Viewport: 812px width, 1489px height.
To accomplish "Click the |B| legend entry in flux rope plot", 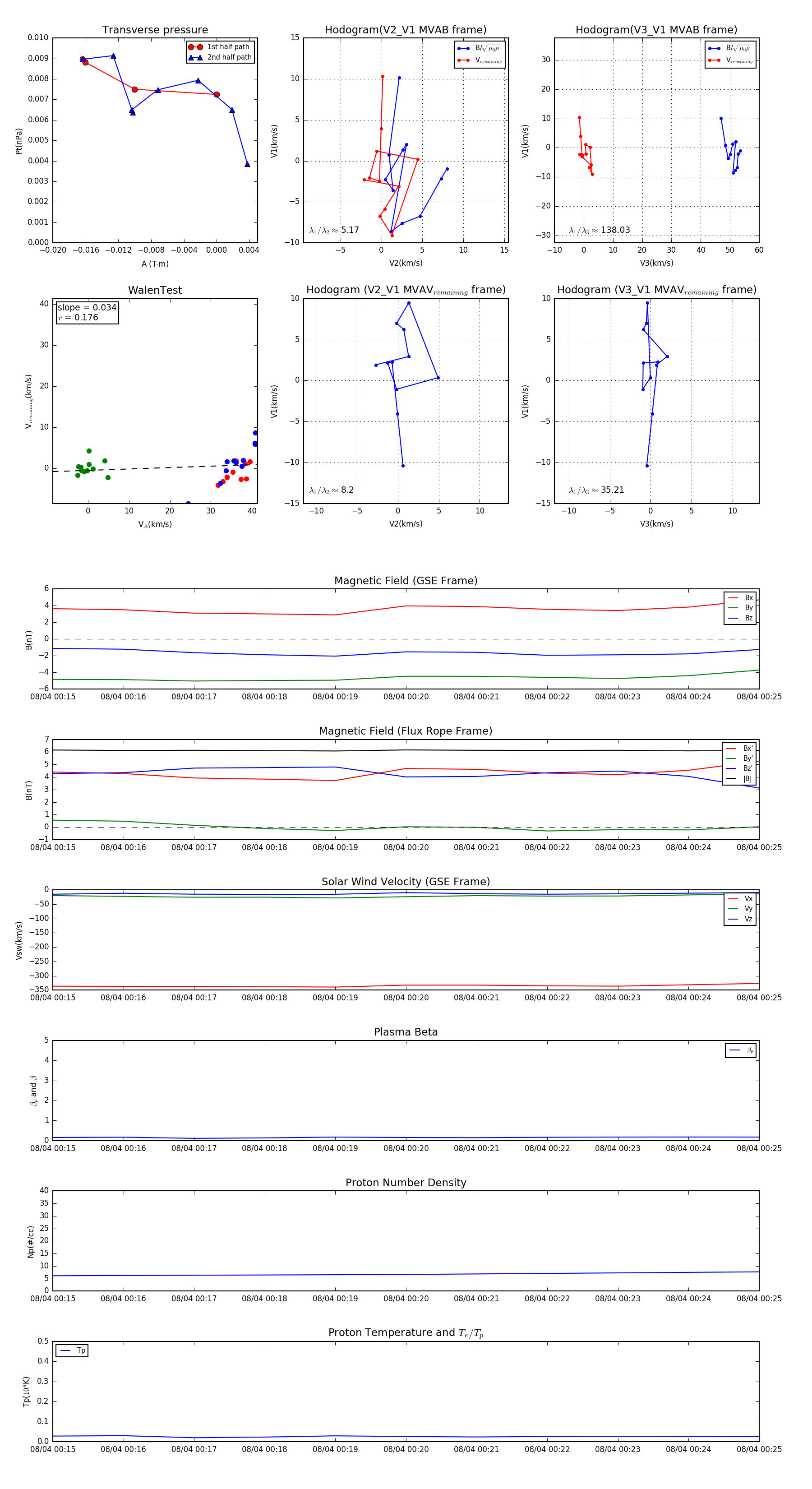I will (x=740, y=779).
